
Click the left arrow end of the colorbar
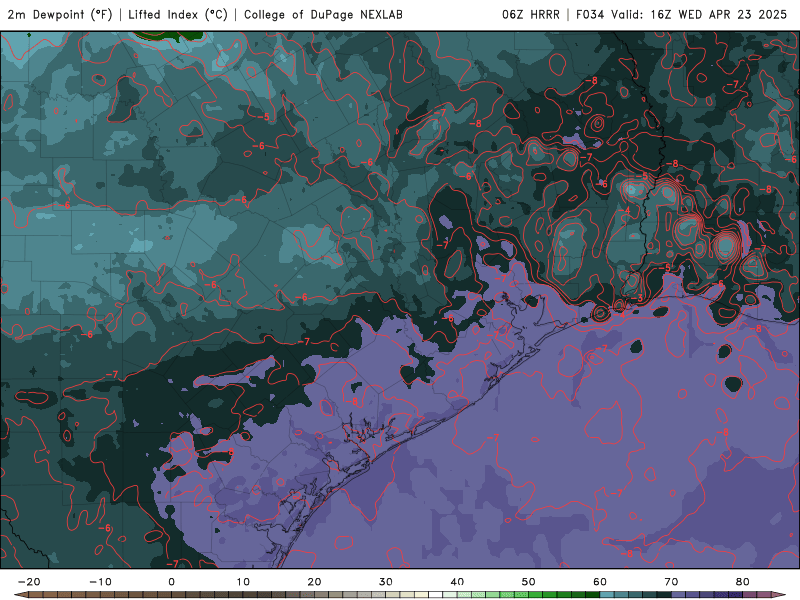[20, 595]
